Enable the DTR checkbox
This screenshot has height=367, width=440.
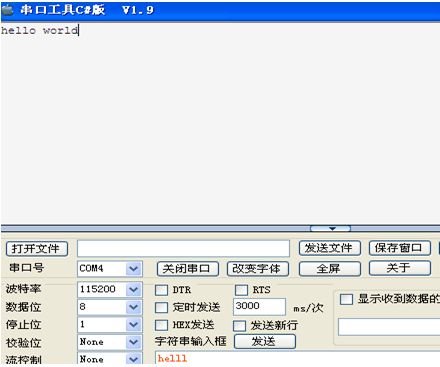pos(161,290)
